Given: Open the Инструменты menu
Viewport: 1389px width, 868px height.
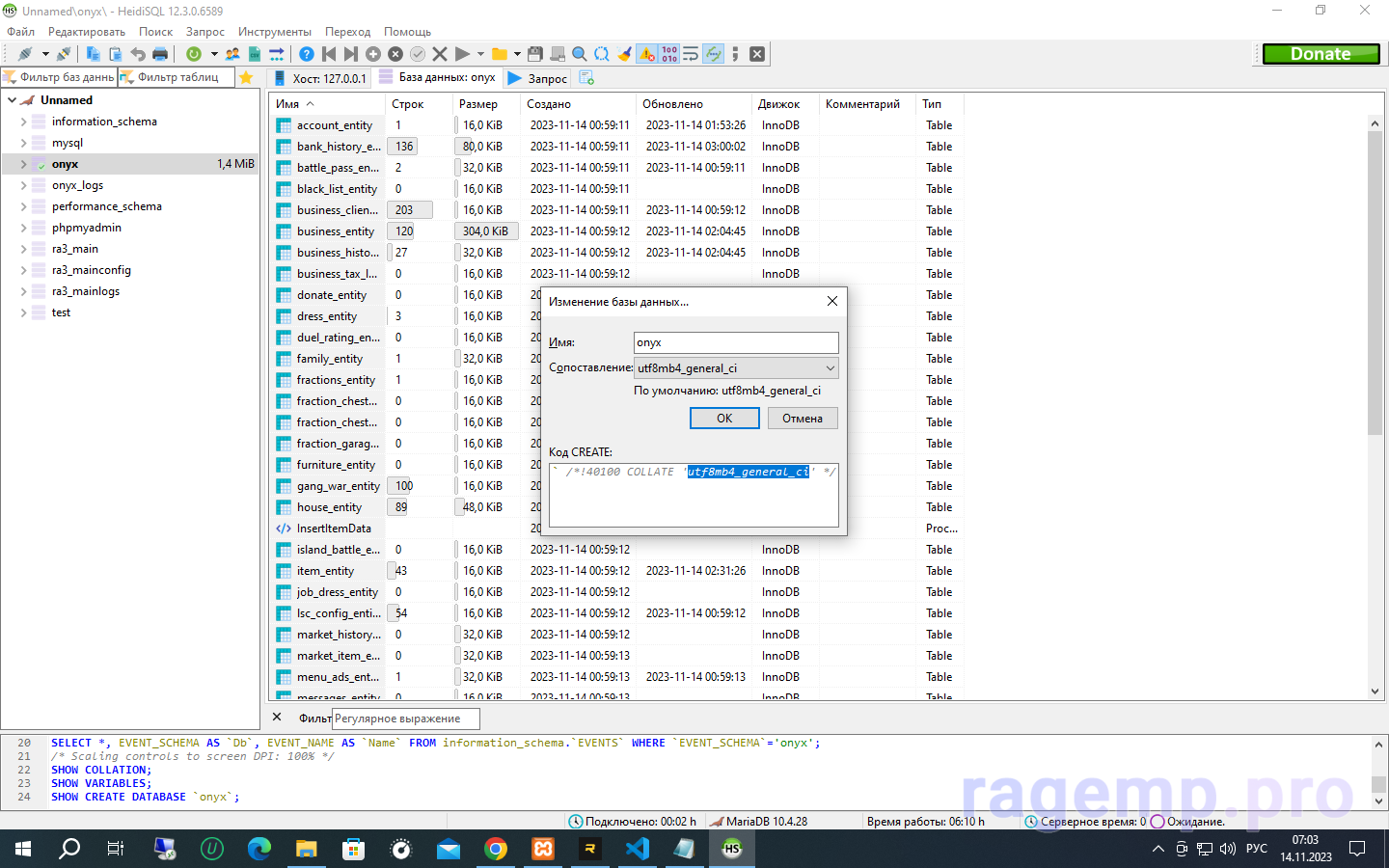Looking at the screenshot, I should point(275,32).
